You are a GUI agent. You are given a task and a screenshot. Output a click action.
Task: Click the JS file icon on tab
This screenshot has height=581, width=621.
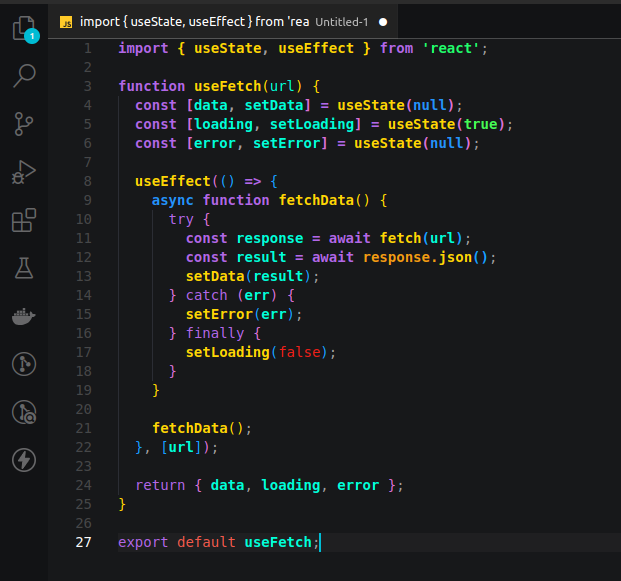66,22
